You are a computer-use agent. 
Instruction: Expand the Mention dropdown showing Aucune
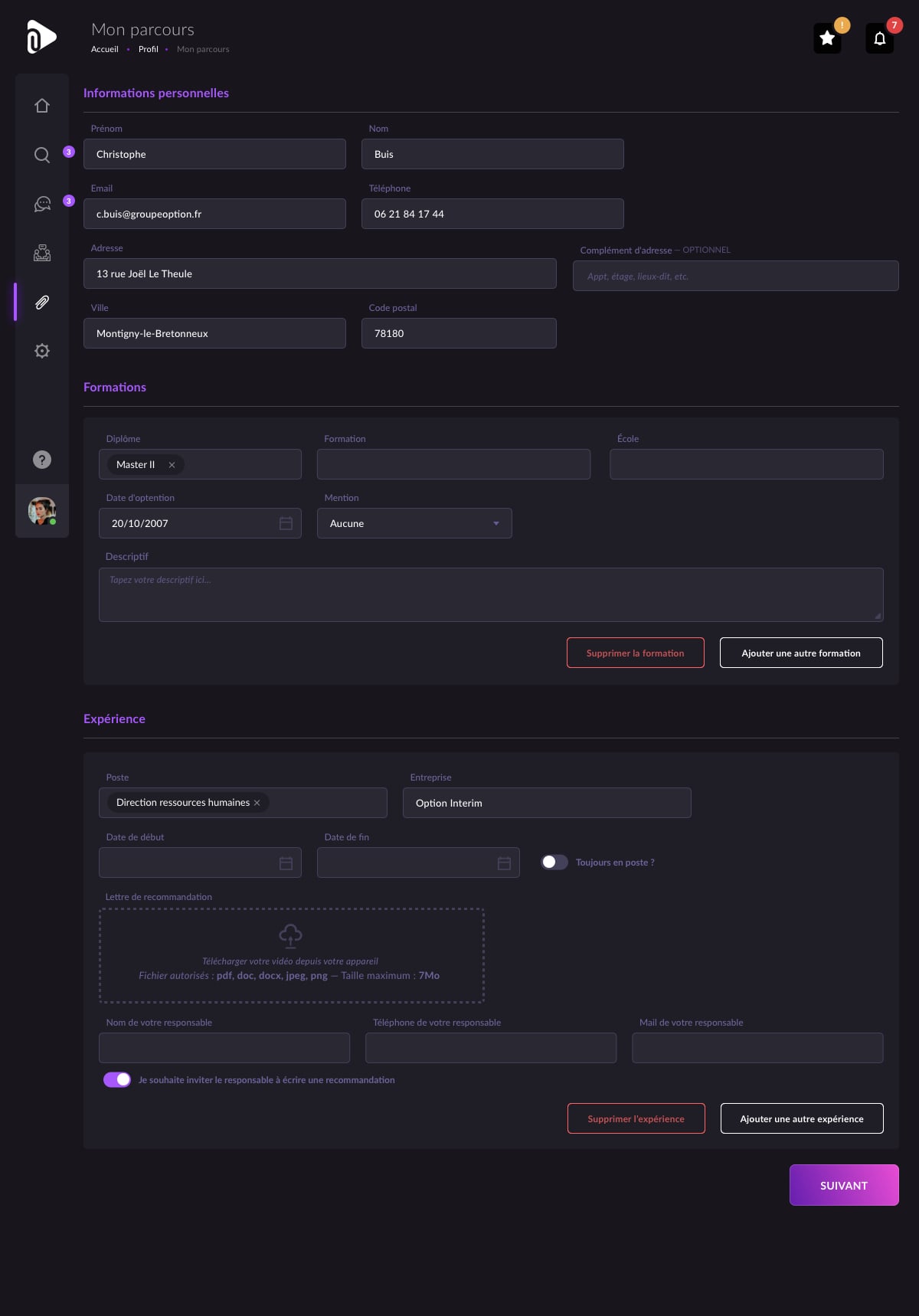coord(414,523)
